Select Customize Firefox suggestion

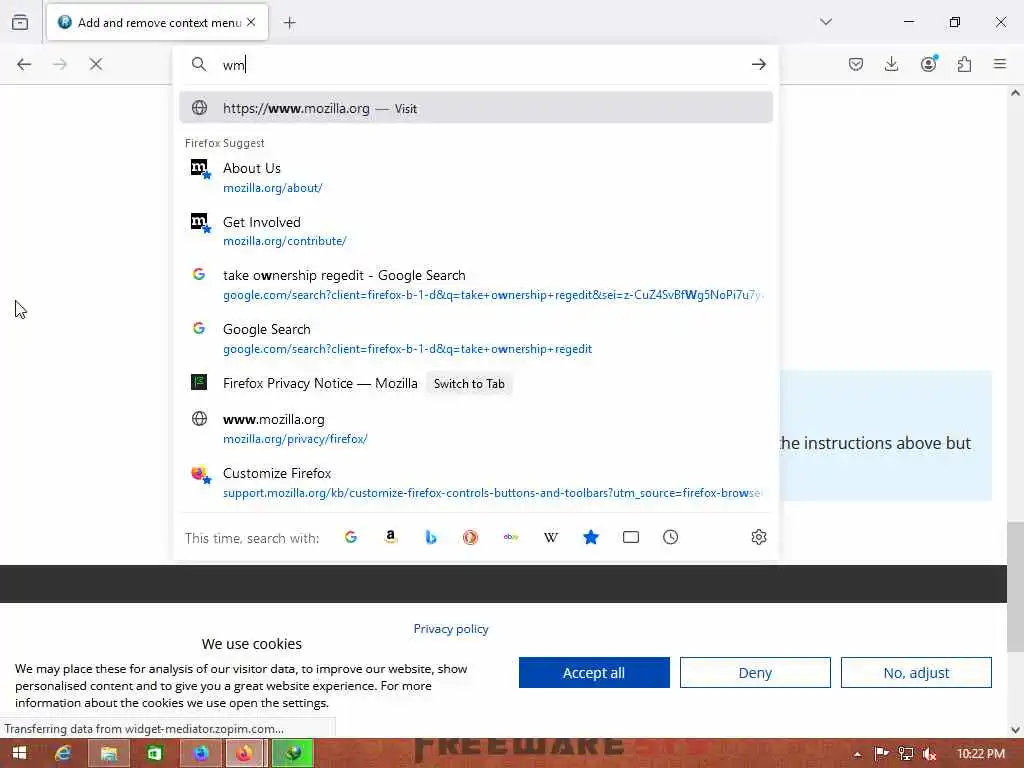click(x=476, y=482)
